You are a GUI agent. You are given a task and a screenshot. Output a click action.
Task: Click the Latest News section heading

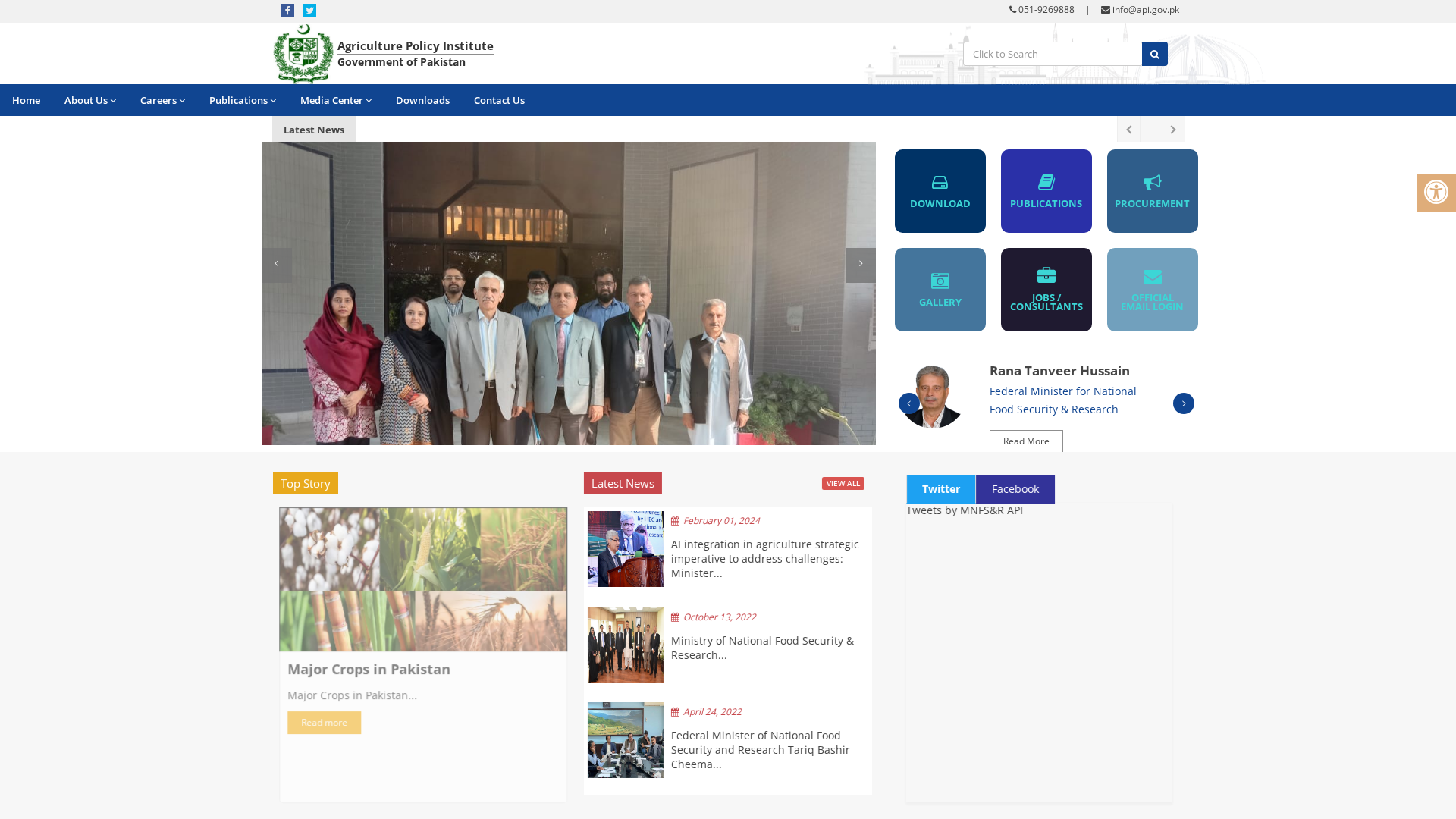(623, 483)
